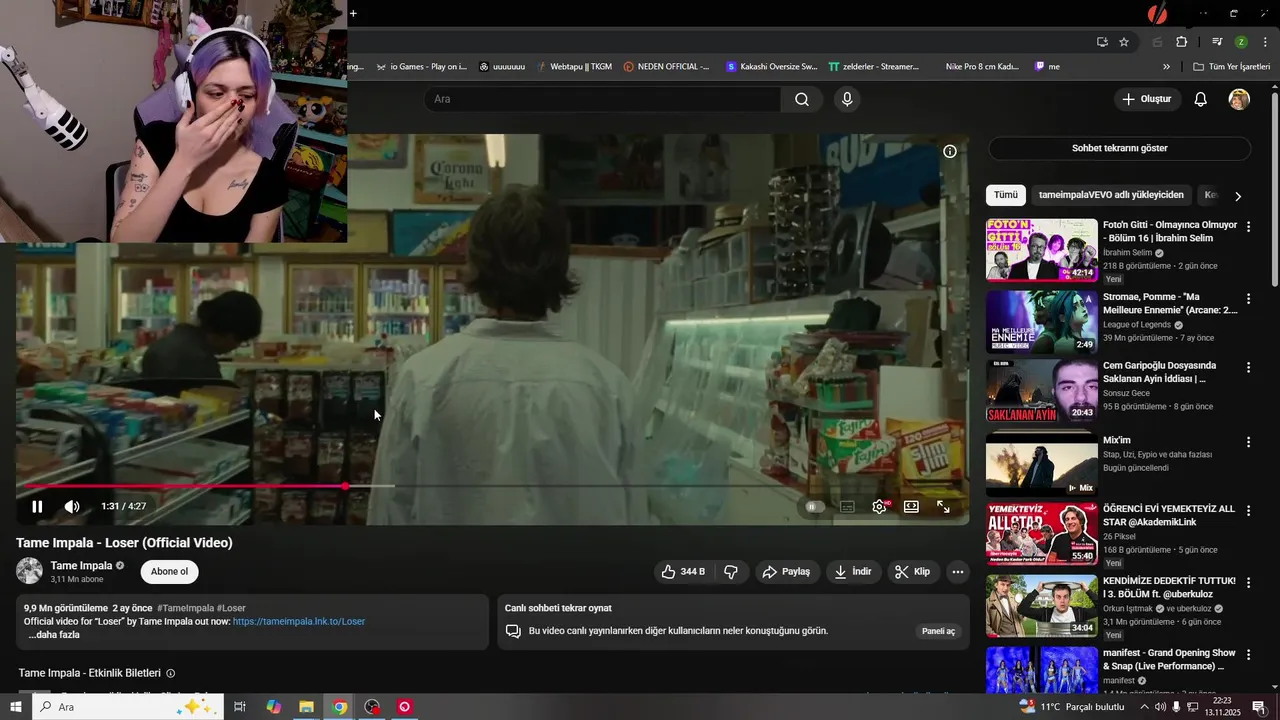Image resolution: width=1280 pixels, height=720 pixels.
Task: Open the Chrome profile Z avatar
Action: click(1241, 42)
